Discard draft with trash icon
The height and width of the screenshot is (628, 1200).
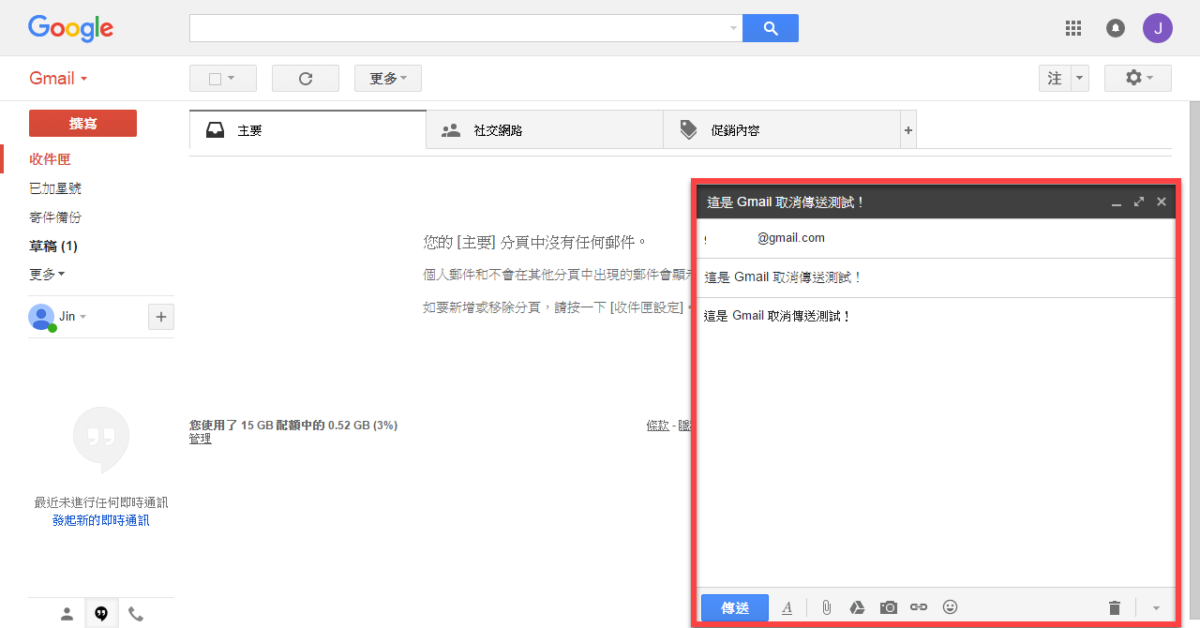tap(1115, 607)
